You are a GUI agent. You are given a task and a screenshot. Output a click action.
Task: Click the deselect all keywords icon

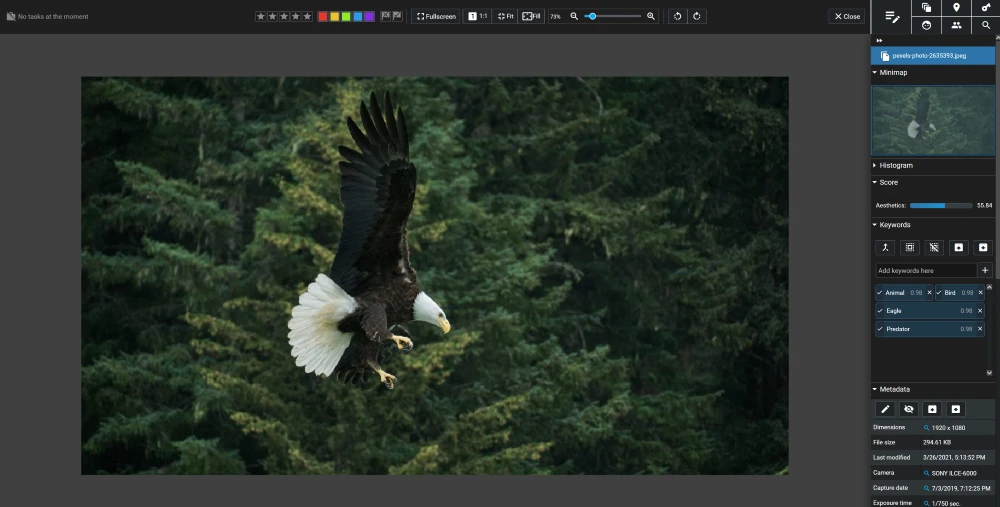click(934, 247)
